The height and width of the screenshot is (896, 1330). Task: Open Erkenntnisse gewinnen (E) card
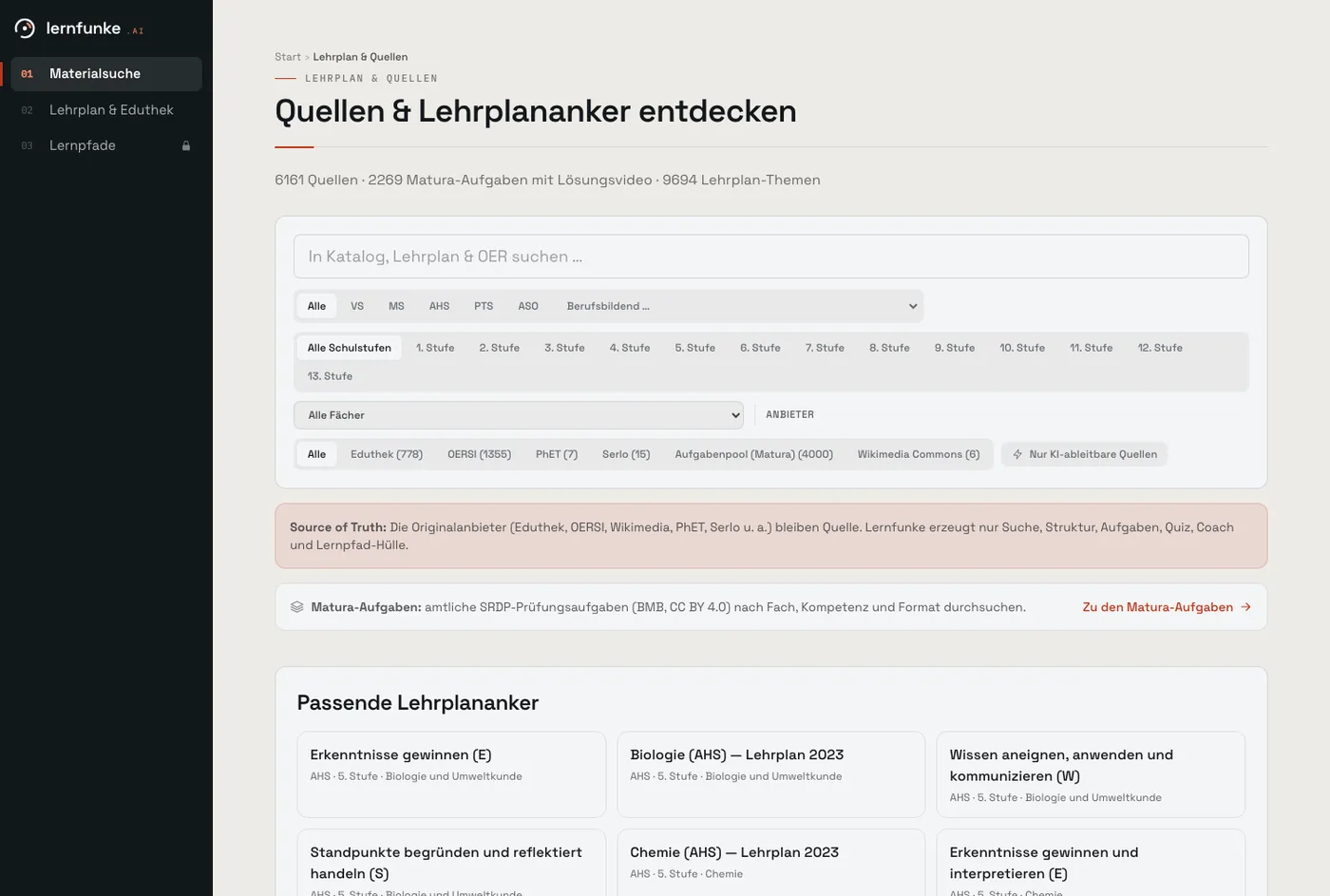click(x=451, y=774)
